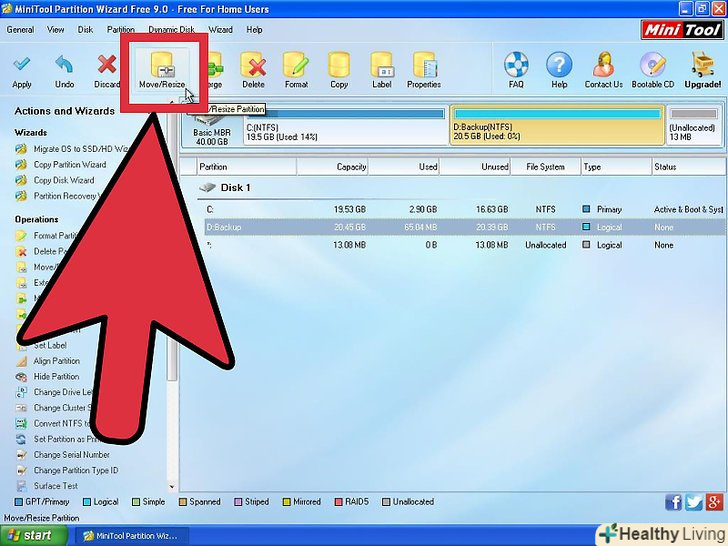This screenshot has width=728, height=546.
Task: Open the View menu
Action: click(55, 30)
